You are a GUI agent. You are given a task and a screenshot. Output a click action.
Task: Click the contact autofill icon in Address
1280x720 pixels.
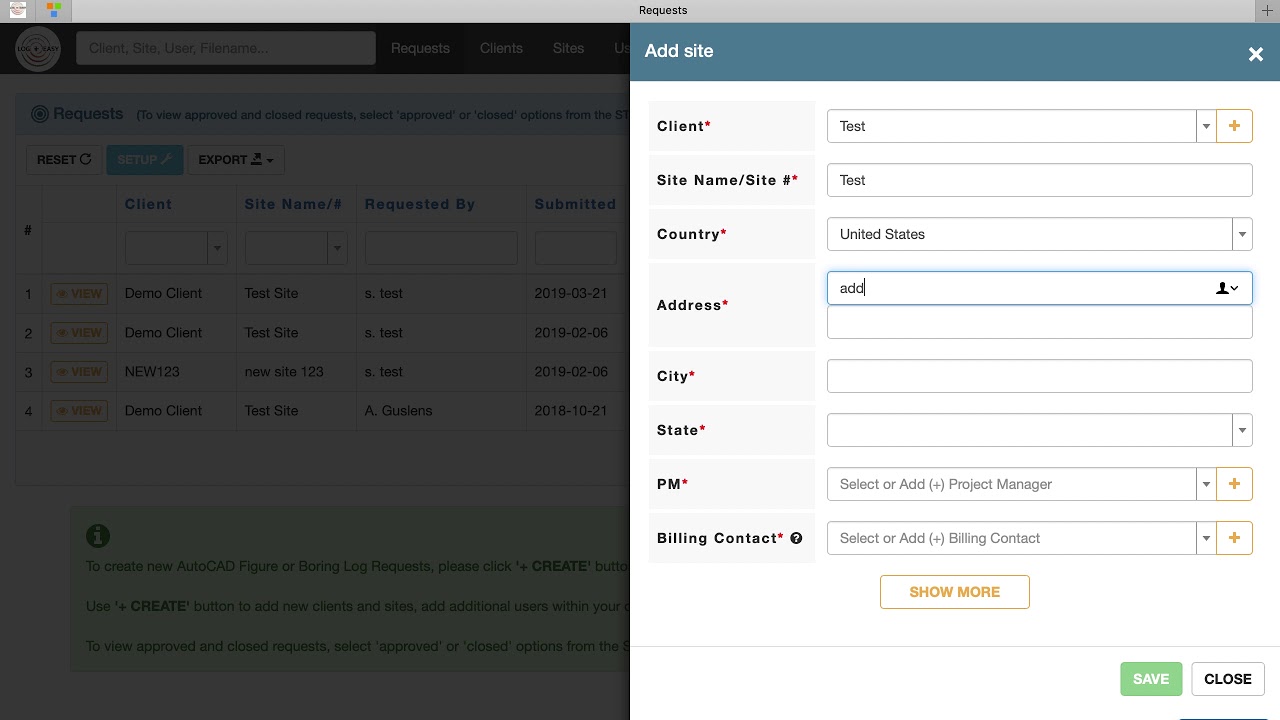click(x=1227, y=288)
